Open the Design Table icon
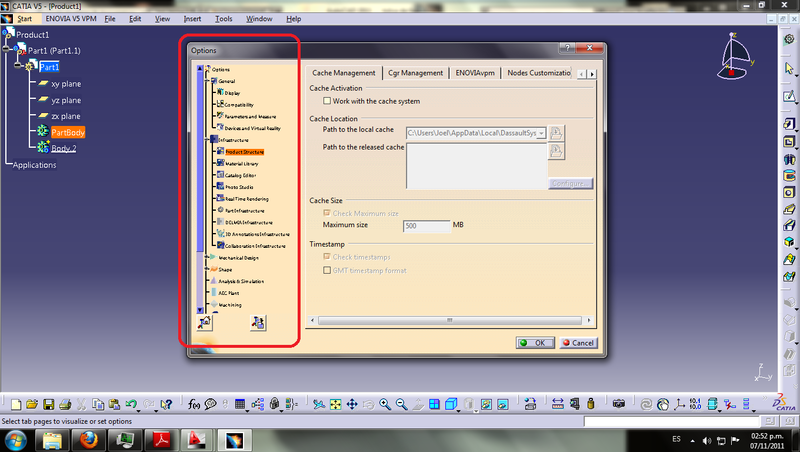 point(240,405)
